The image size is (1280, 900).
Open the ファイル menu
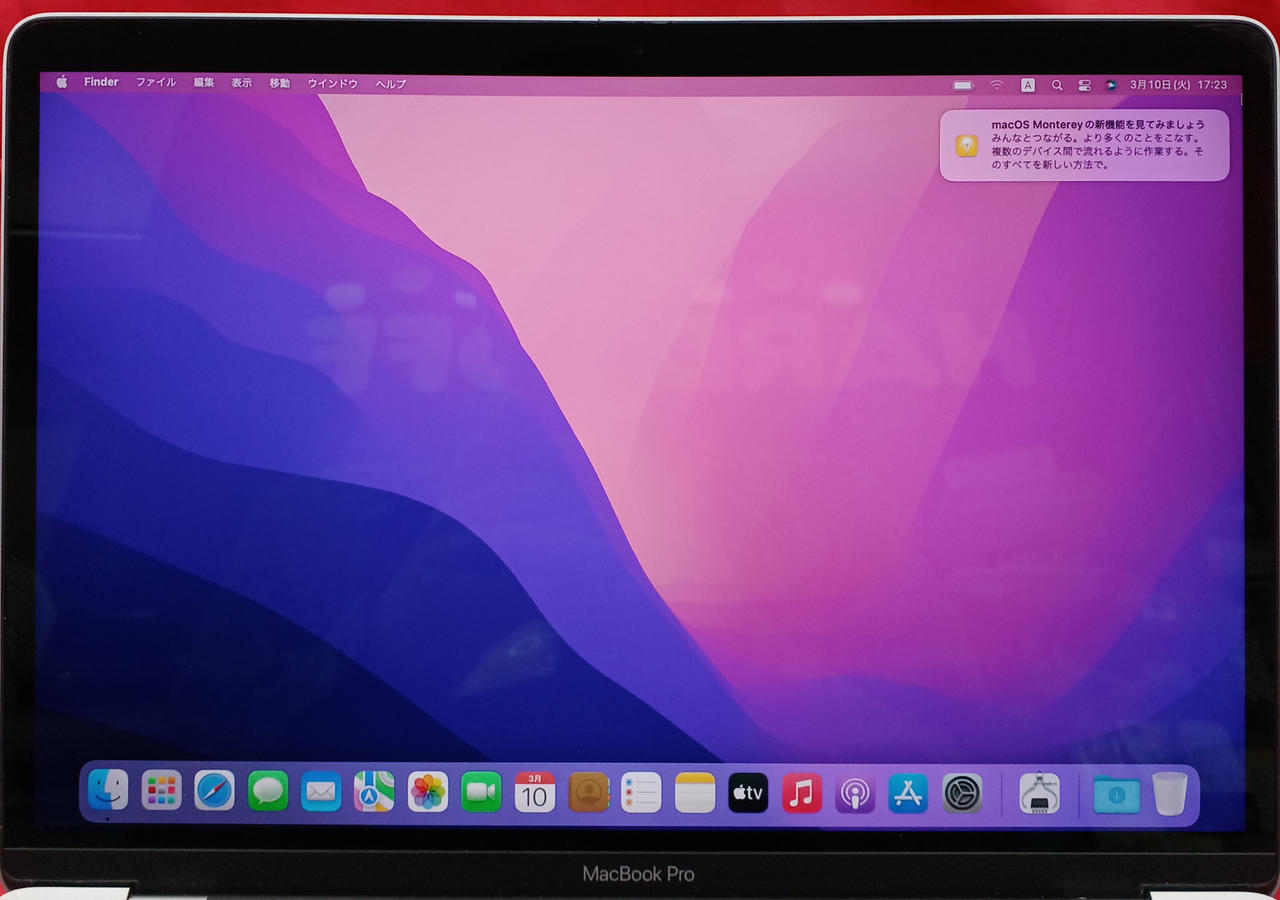[156, 83]
